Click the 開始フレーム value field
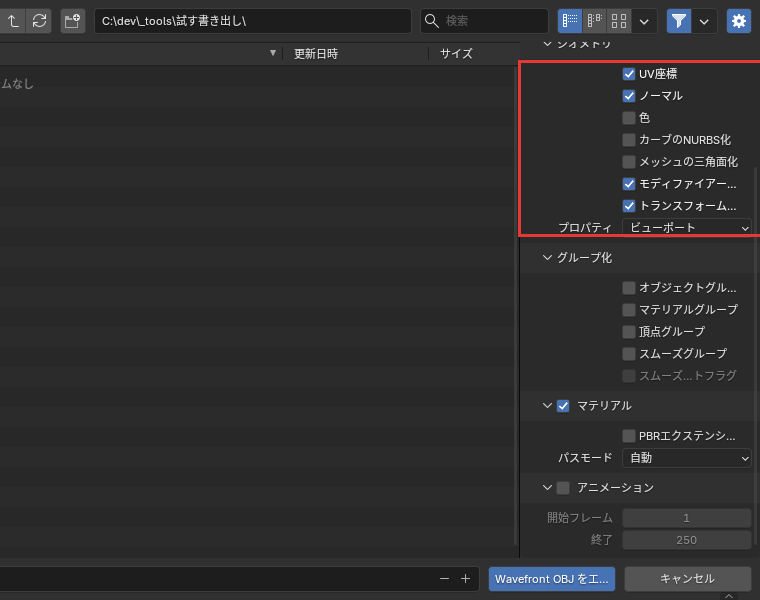The width and height of the screenshot is (760, 600). (687, 518)
